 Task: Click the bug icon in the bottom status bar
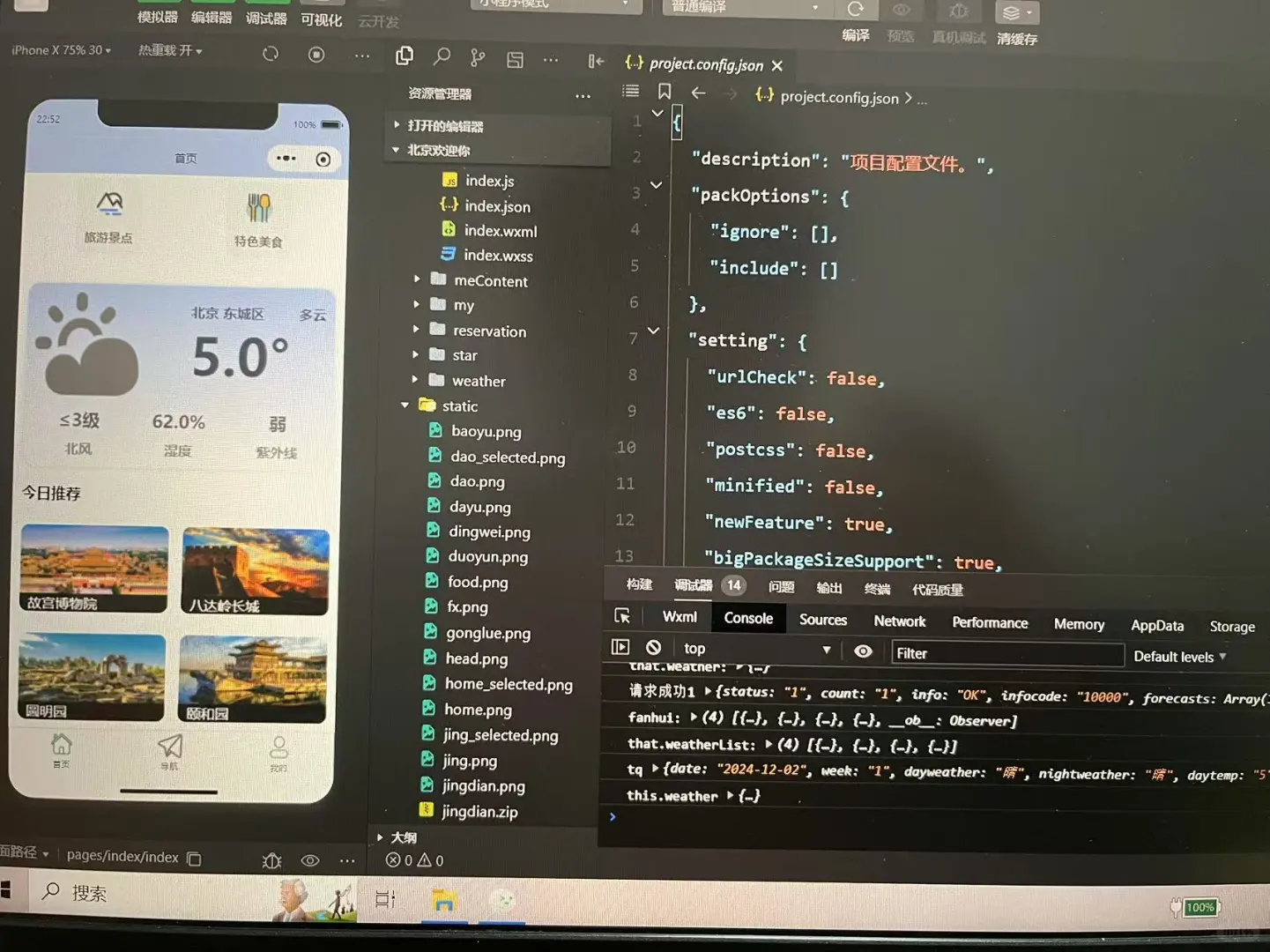pyautogui.click(x=271, y=860)
